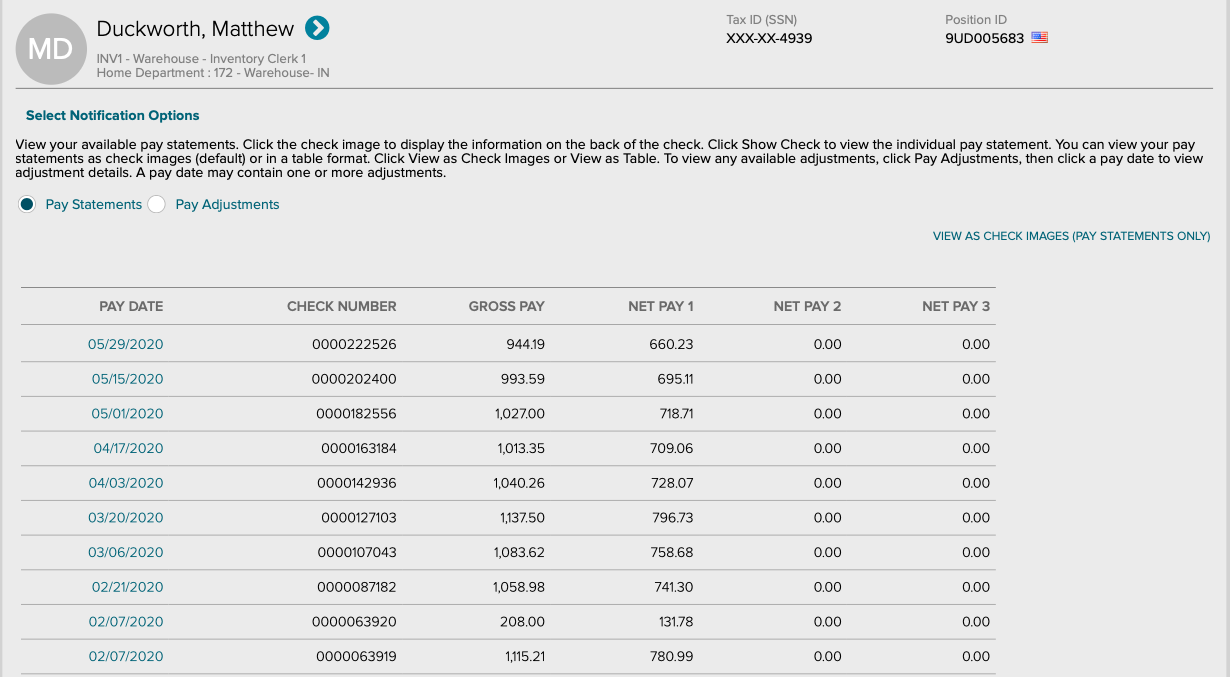Open employee details arrow next to Duckworth, Matthew
Viewport: 1230px width, 677px height.
tap(317, 29)
